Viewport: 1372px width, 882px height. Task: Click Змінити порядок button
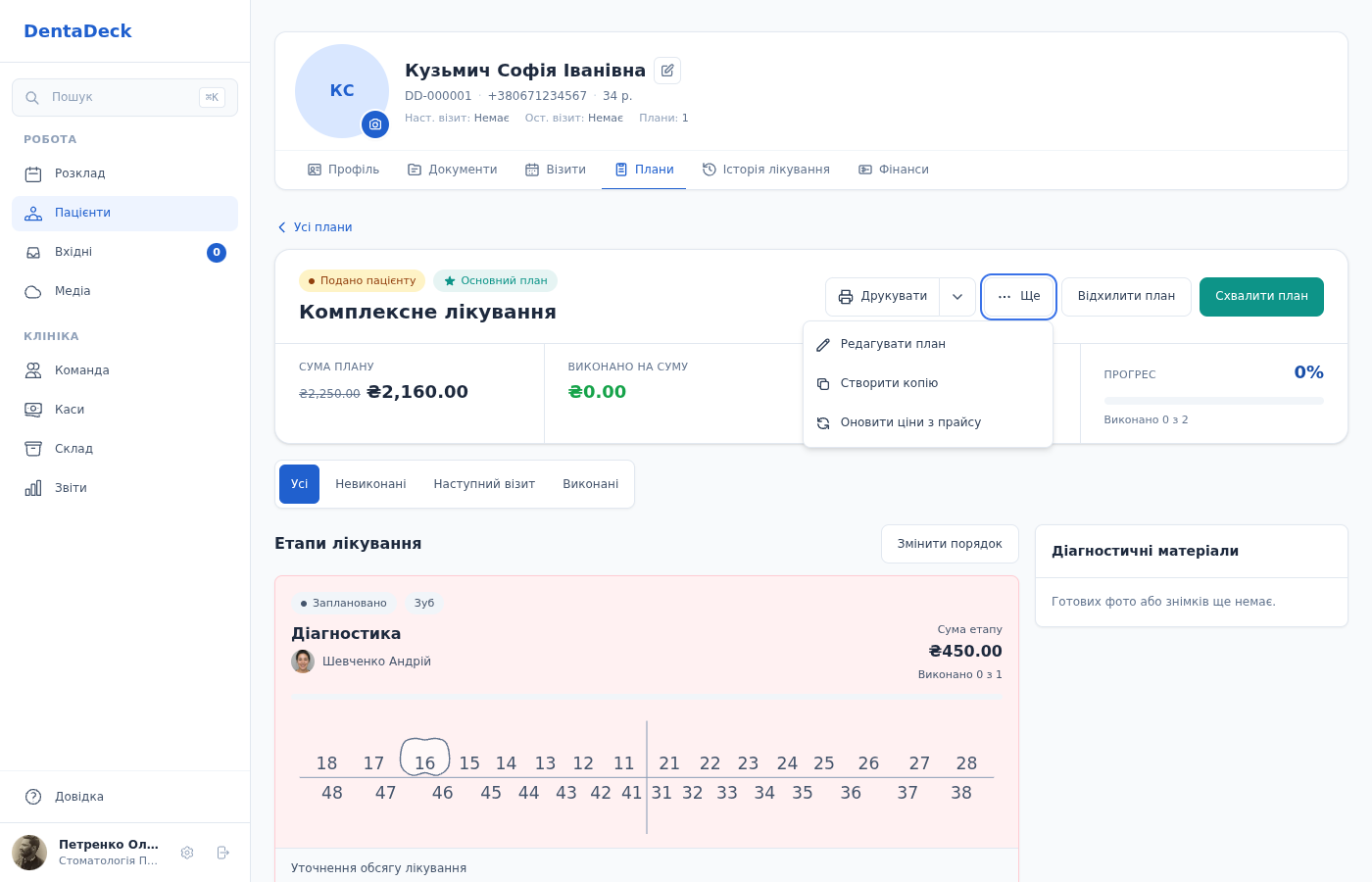click(x=950, y=544)
